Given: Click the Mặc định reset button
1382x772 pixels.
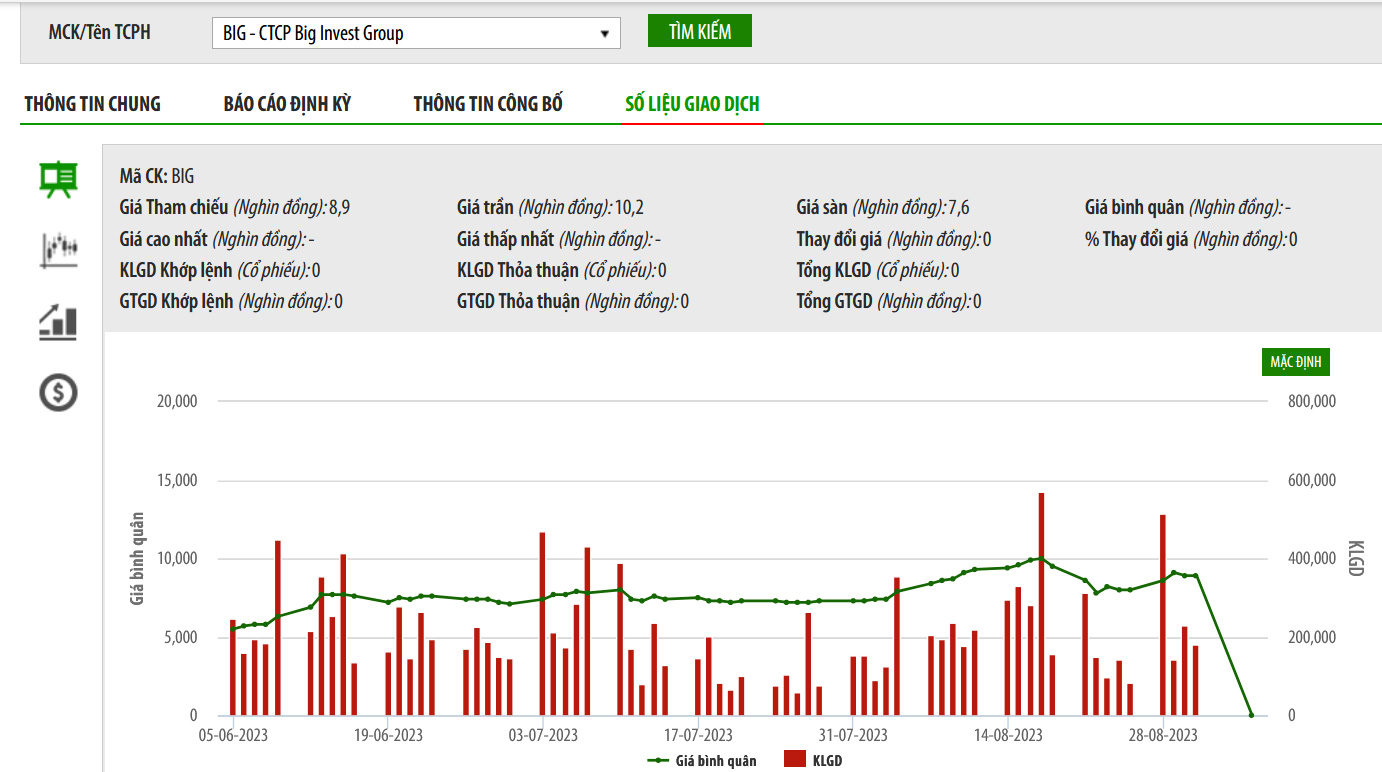Looking at the screenshot, I should (1295, 361).
